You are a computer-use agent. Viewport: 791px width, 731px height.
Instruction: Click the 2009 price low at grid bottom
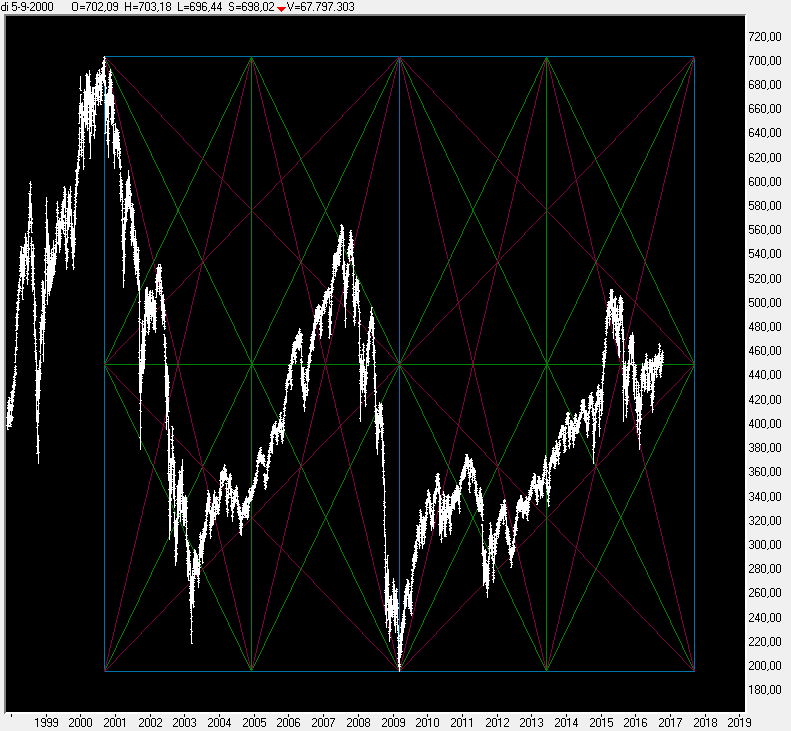pyautogui.click(x=400, y=668)
